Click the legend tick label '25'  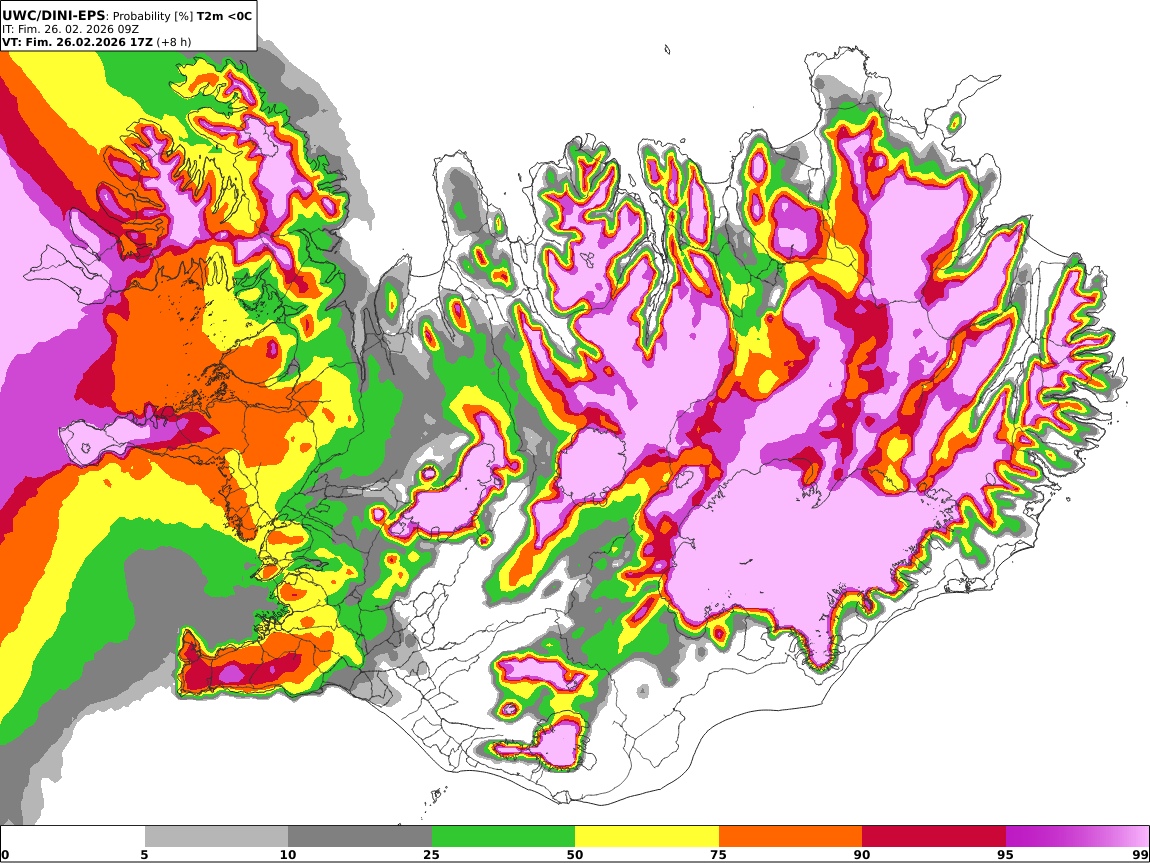click(x=431, y=854)
